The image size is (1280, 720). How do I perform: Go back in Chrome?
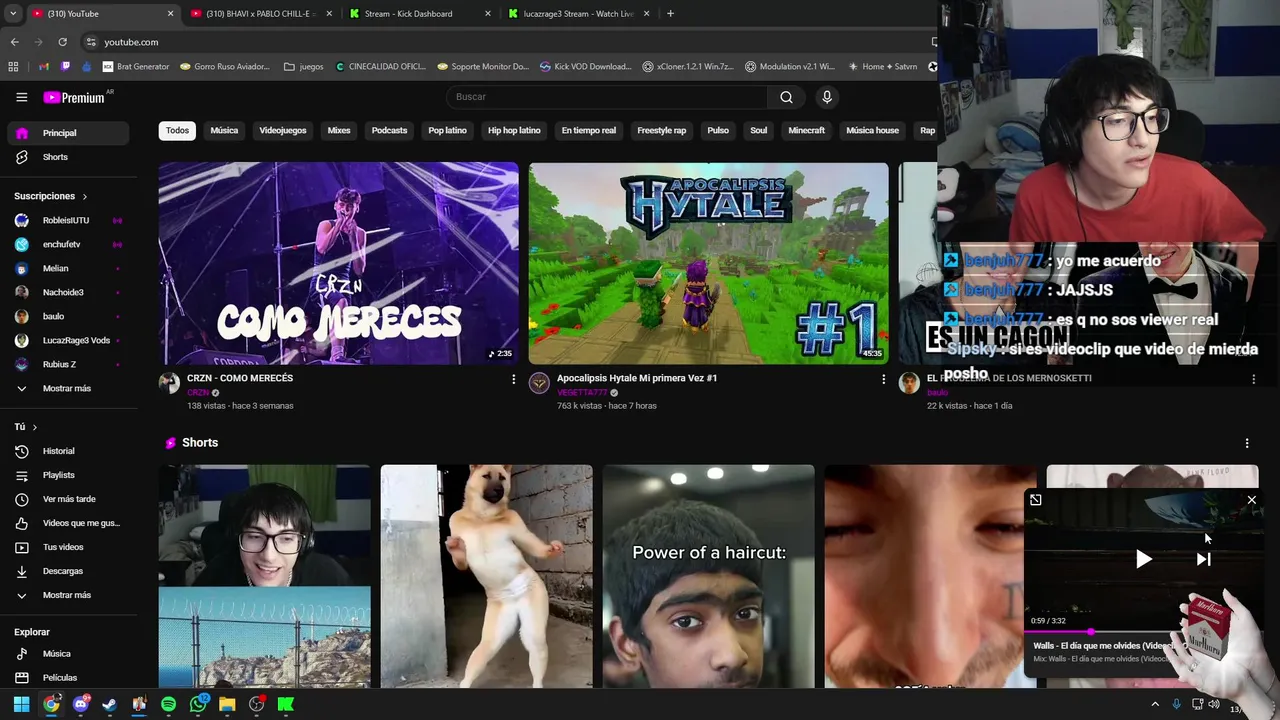[14, 42]
